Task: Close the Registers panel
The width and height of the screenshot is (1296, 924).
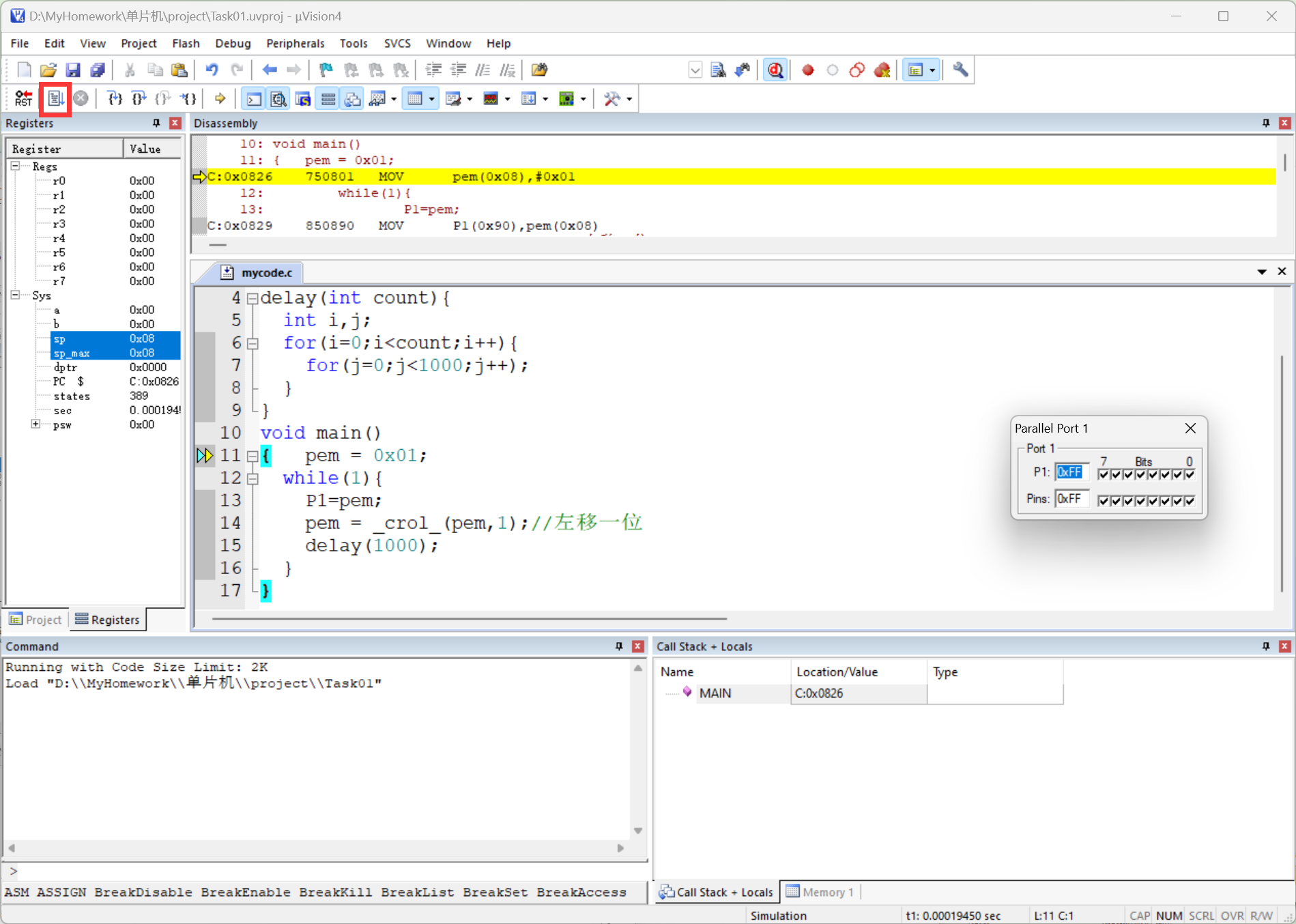Action: 175,123
